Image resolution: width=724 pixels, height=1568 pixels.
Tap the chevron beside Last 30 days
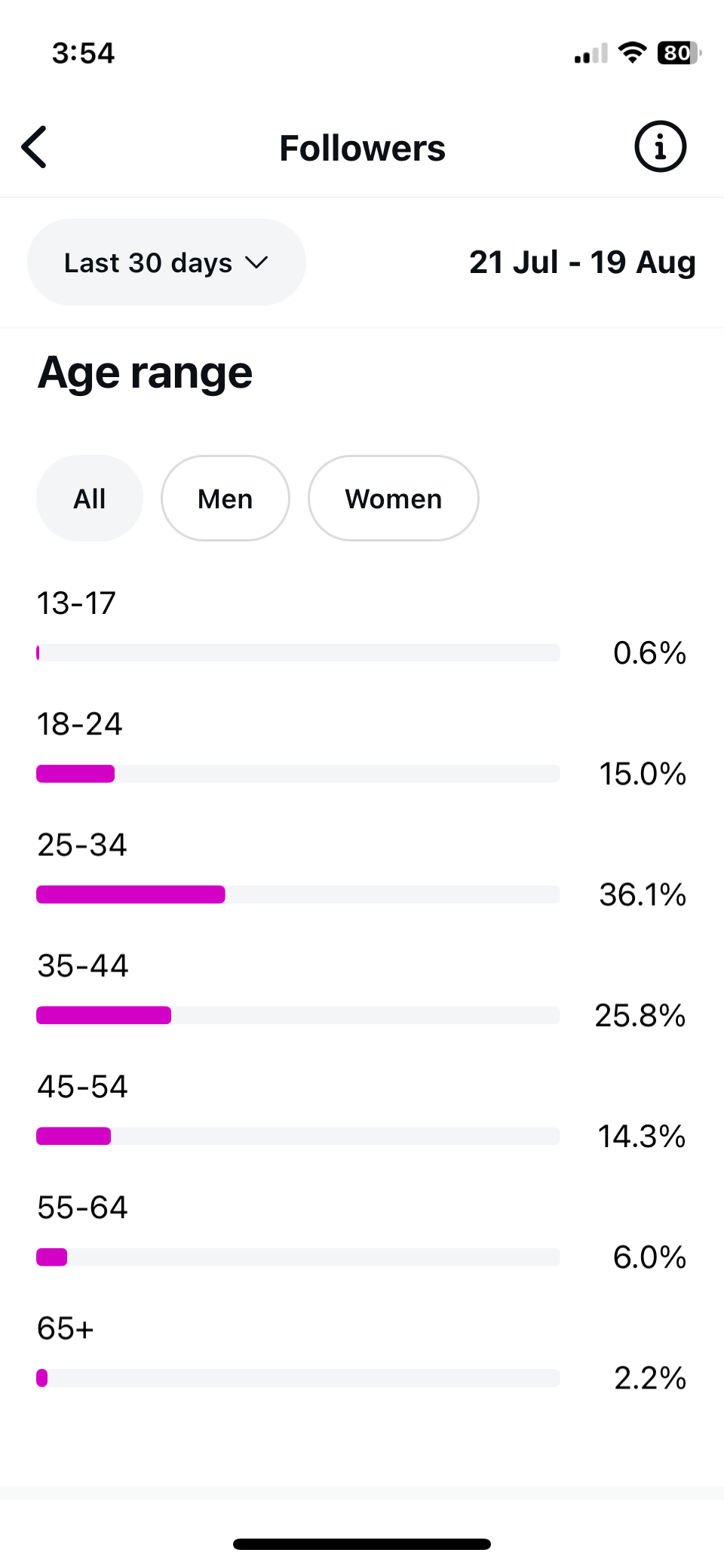(x=256, y=262)
